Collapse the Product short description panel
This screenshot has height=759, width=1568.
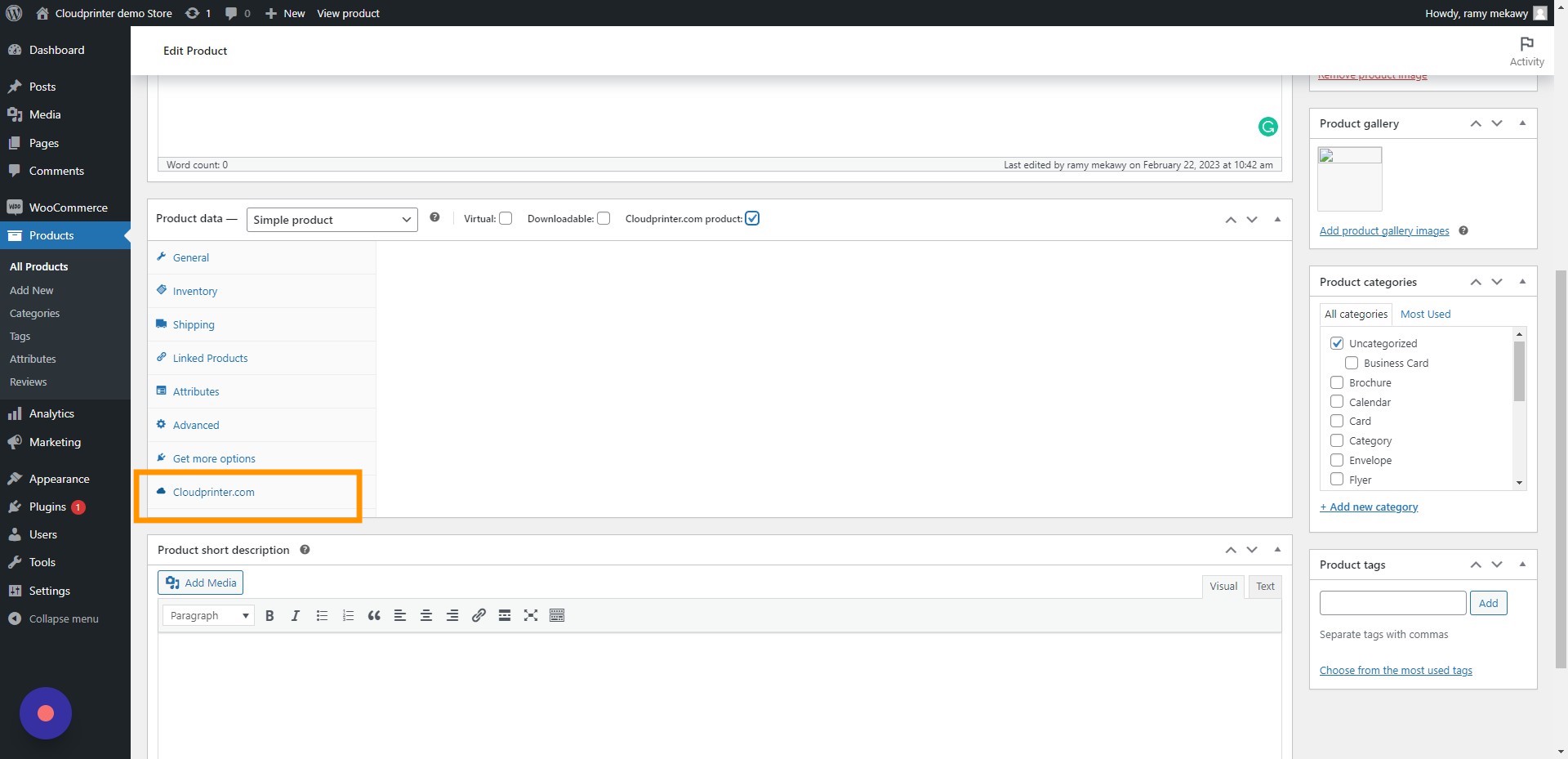tap(1277, 549)
